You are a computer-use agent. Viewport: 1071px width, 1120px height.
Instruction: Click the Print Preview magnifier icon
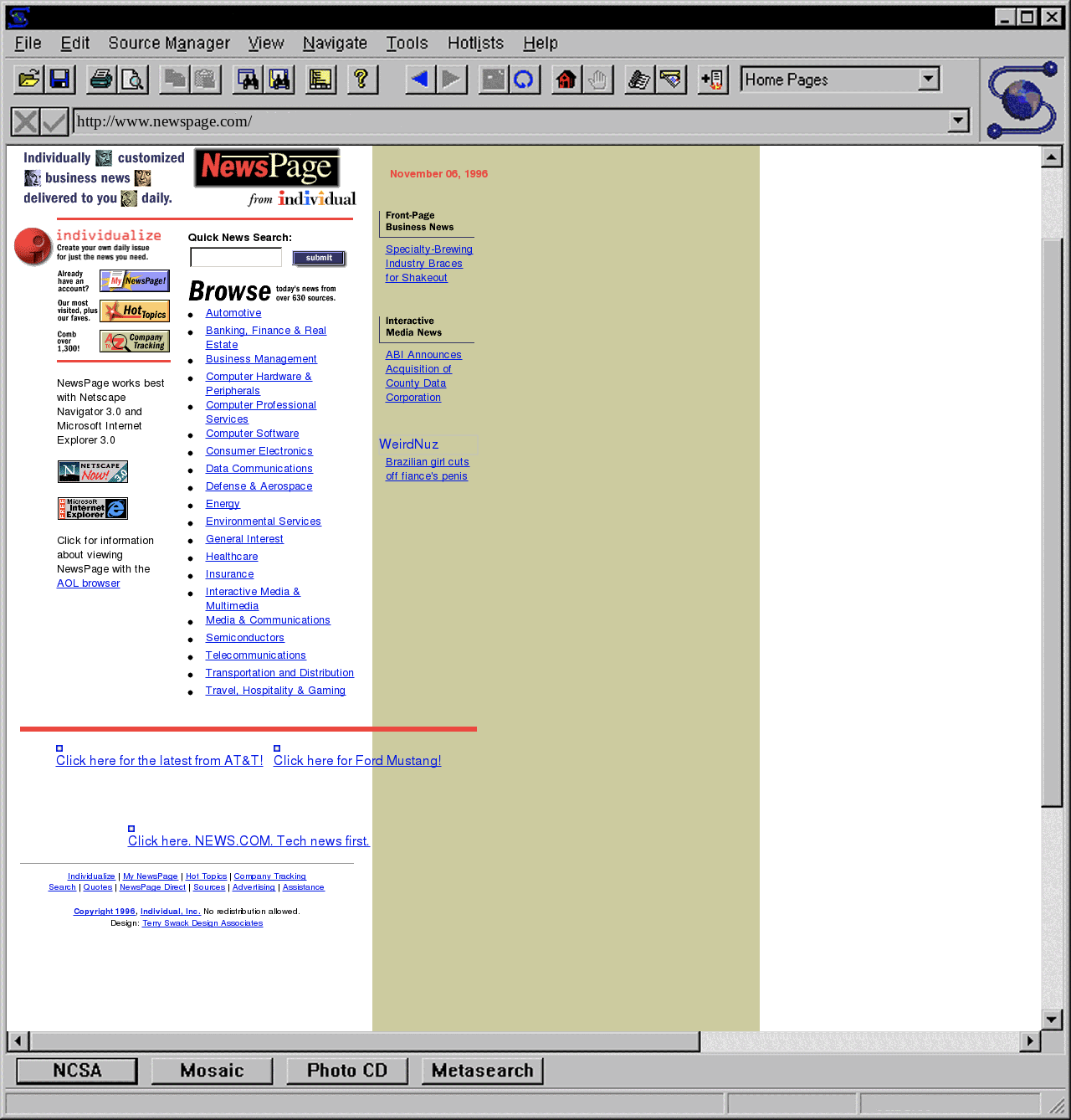[132, 80]
